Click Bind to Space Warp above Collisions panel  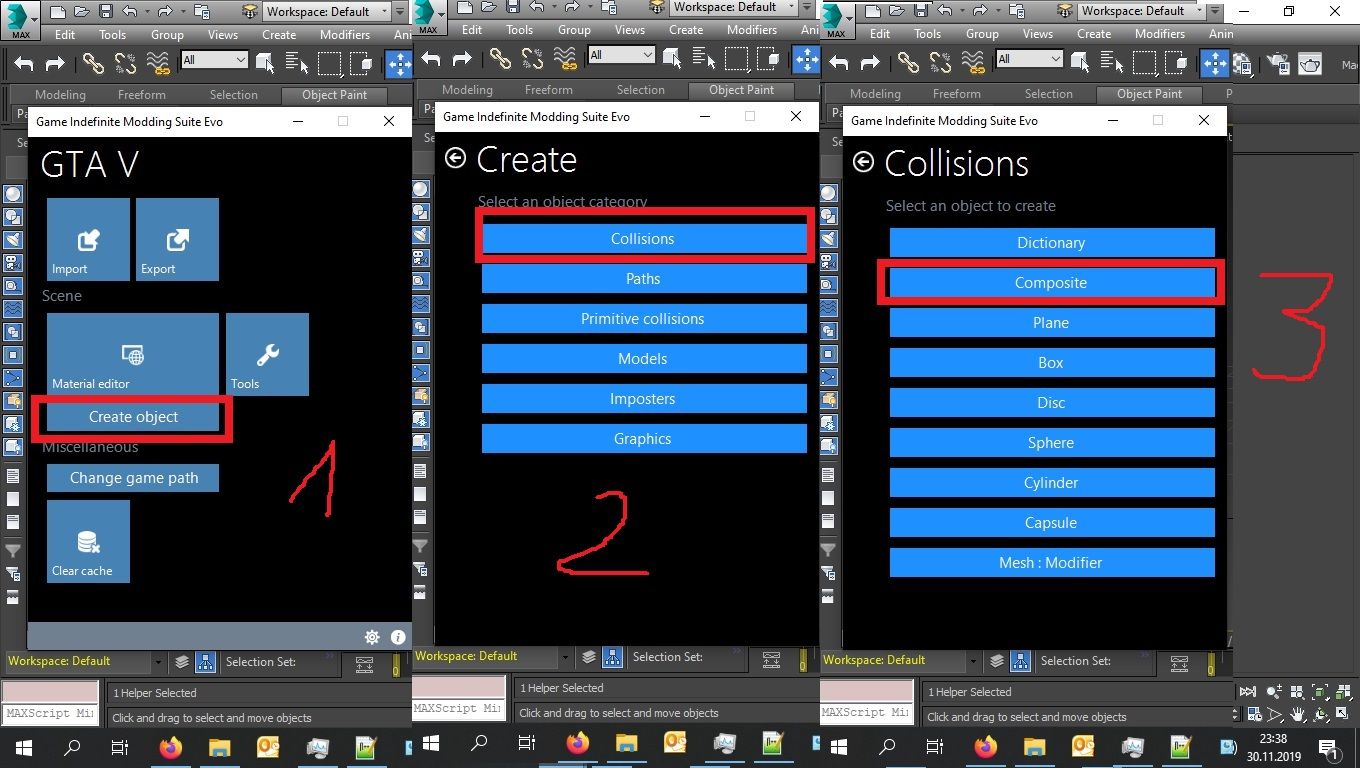(972, 62)
